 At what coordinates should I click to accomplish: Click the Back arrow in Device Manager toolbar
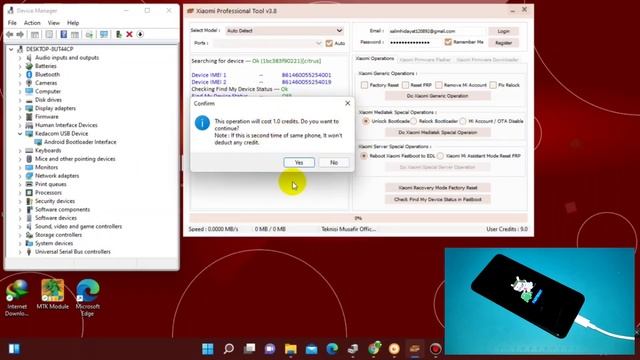click(x=10, y=34)
